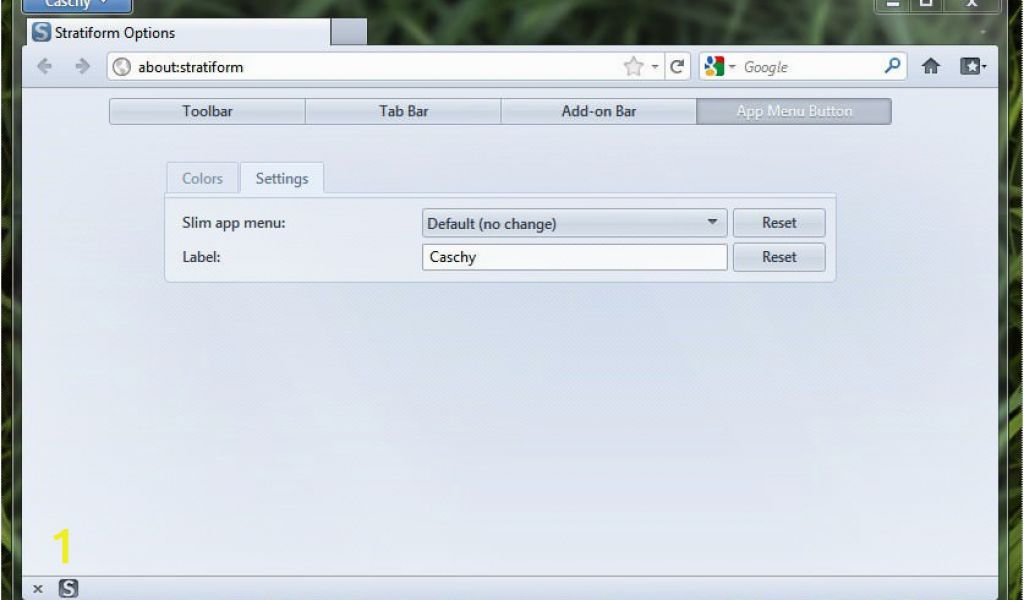Reload the page with the refresh icon
The height and width of the screenshot is (600, 1024).
pos(677,66)
